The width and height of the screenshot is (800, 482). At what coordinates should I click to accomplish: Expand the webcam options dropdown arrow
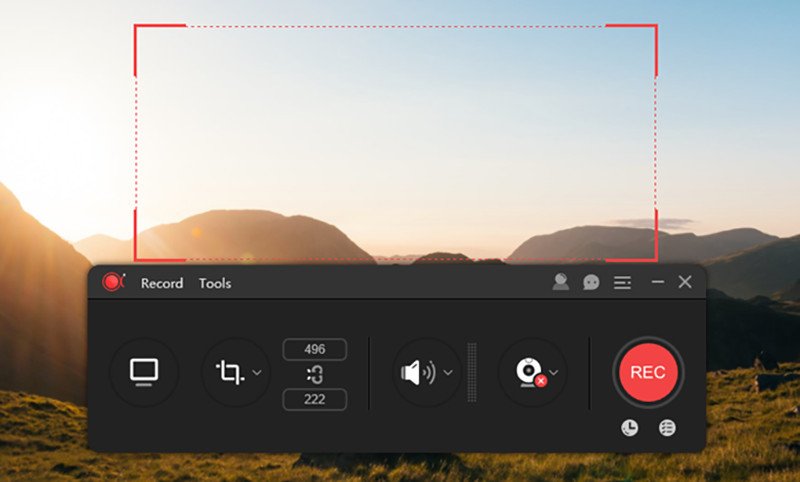(x=553, y=373)
